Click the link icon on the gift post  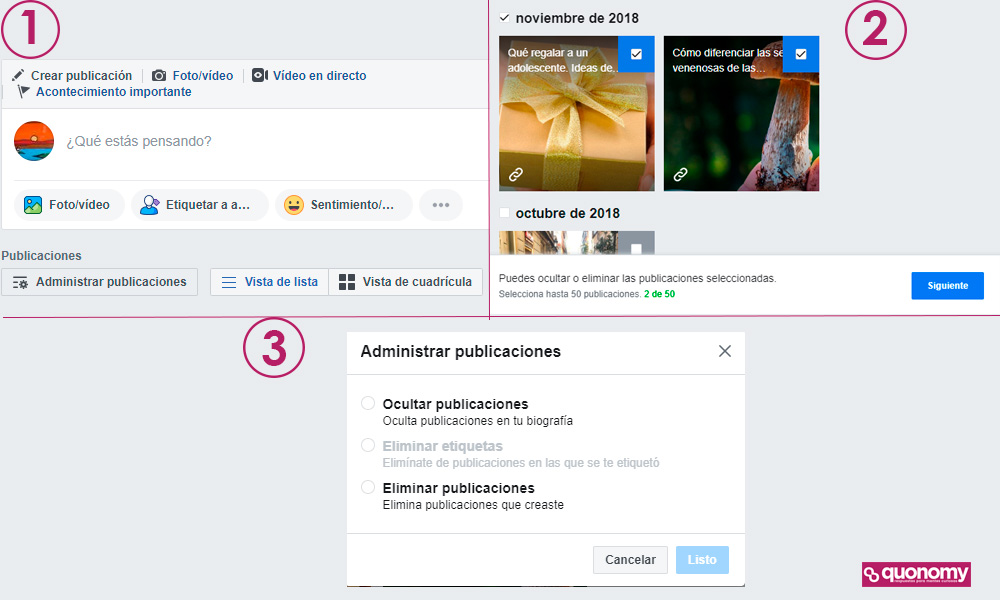pos(516,174)
